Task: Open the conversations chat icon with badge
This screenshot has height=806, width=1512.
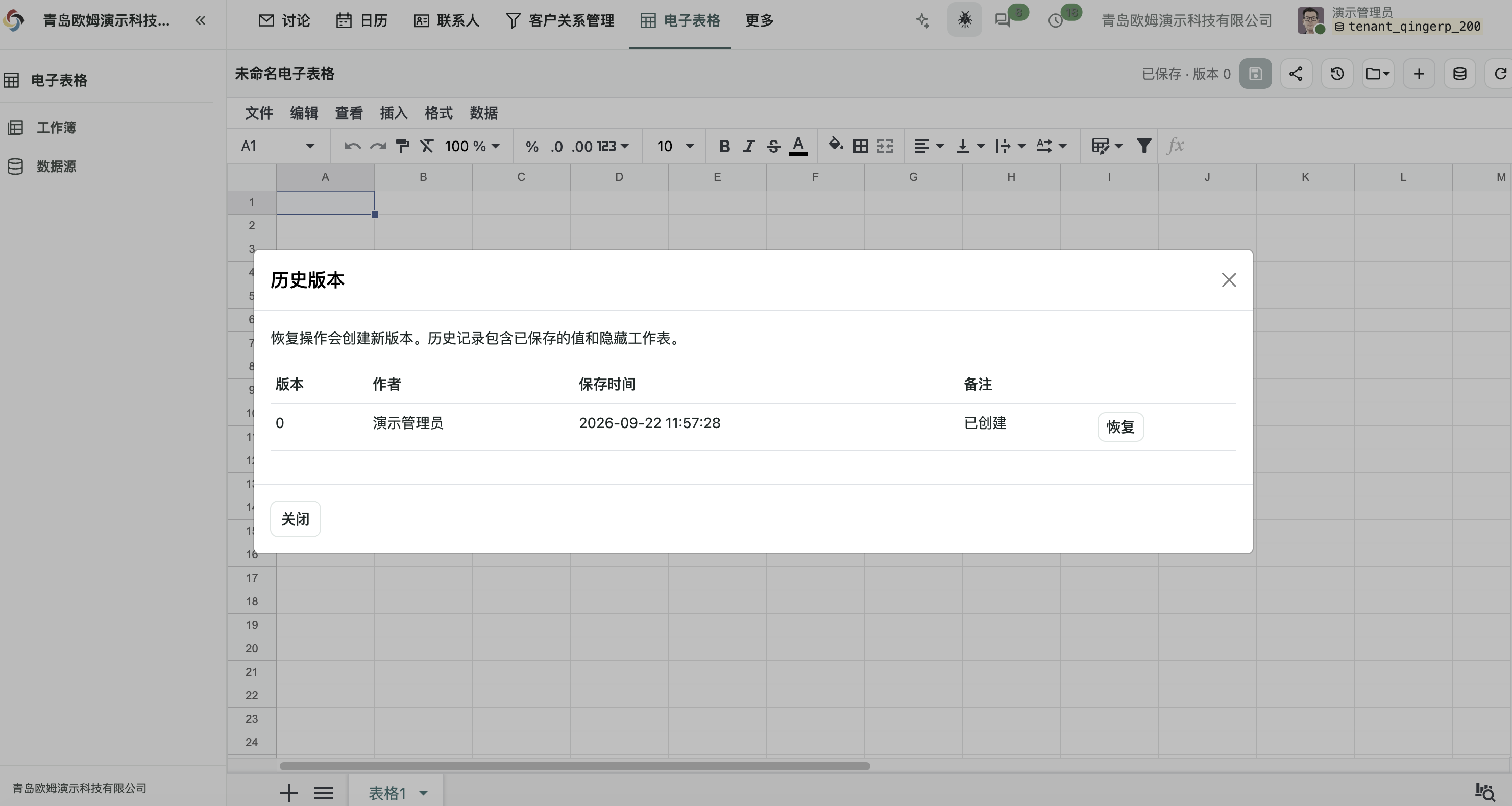Action: tap(1003, 20)
